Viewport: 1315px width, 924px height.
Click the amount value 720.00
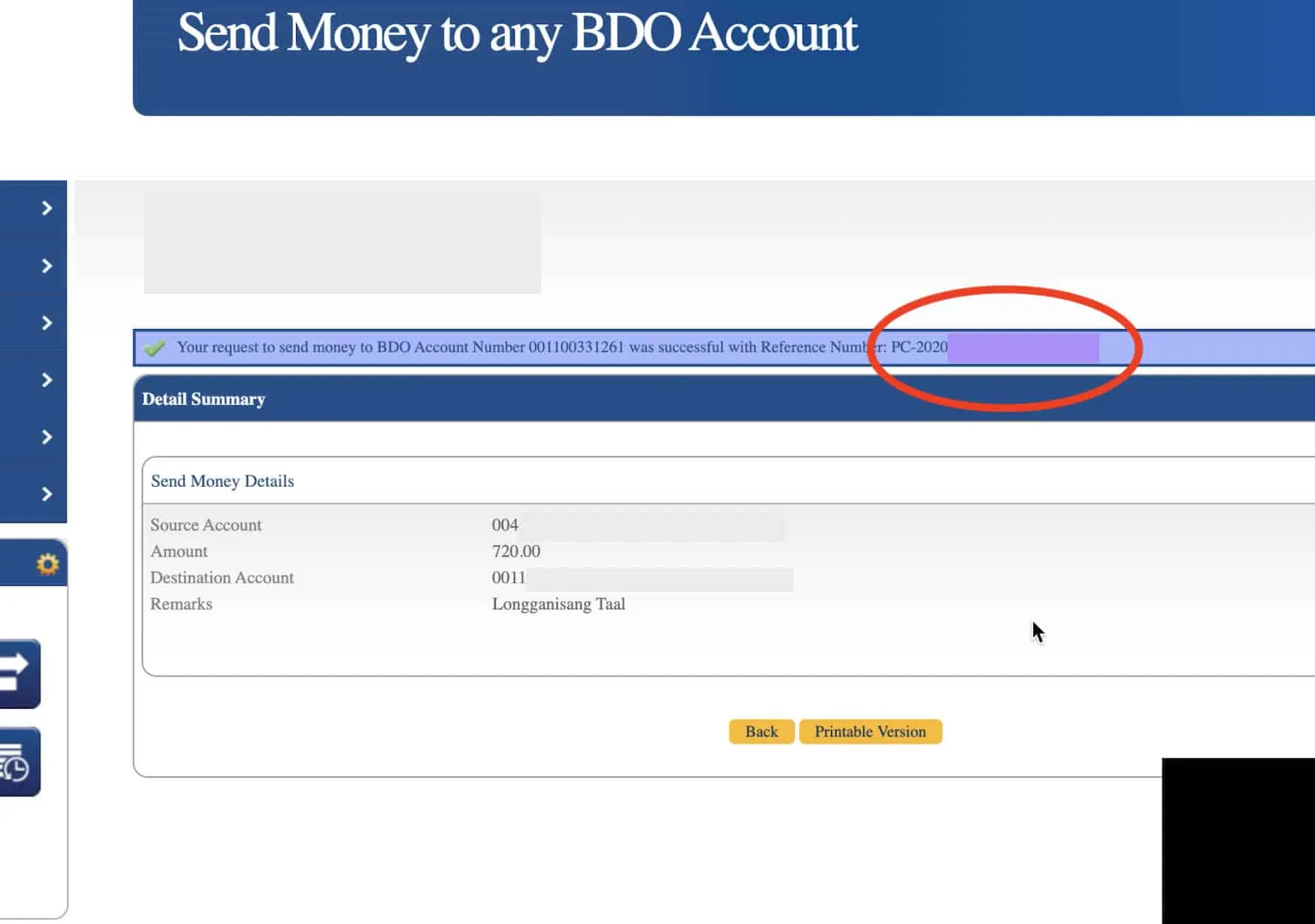point(516,551)
